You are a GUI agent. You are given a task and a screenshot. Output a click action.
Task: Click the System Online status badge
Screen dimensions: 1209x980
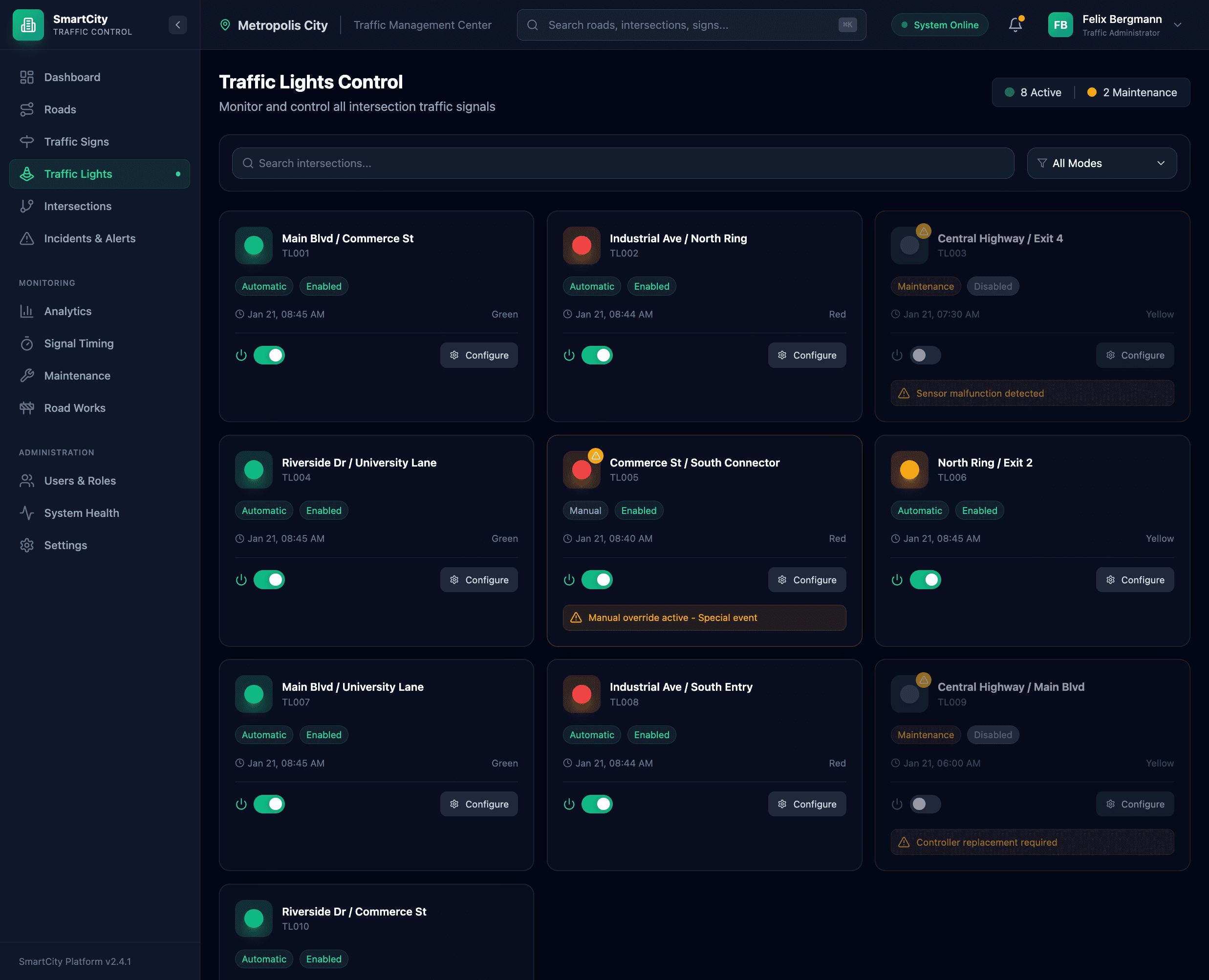(x=939, y=25)
